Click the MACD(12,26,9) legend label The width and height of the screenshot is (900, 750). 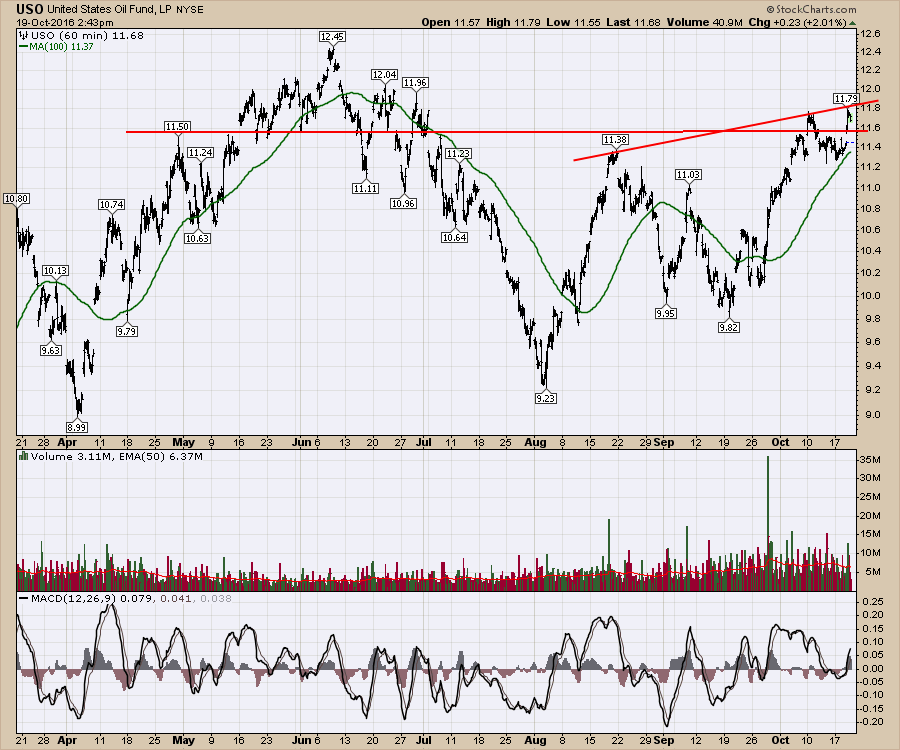(67, 598)
